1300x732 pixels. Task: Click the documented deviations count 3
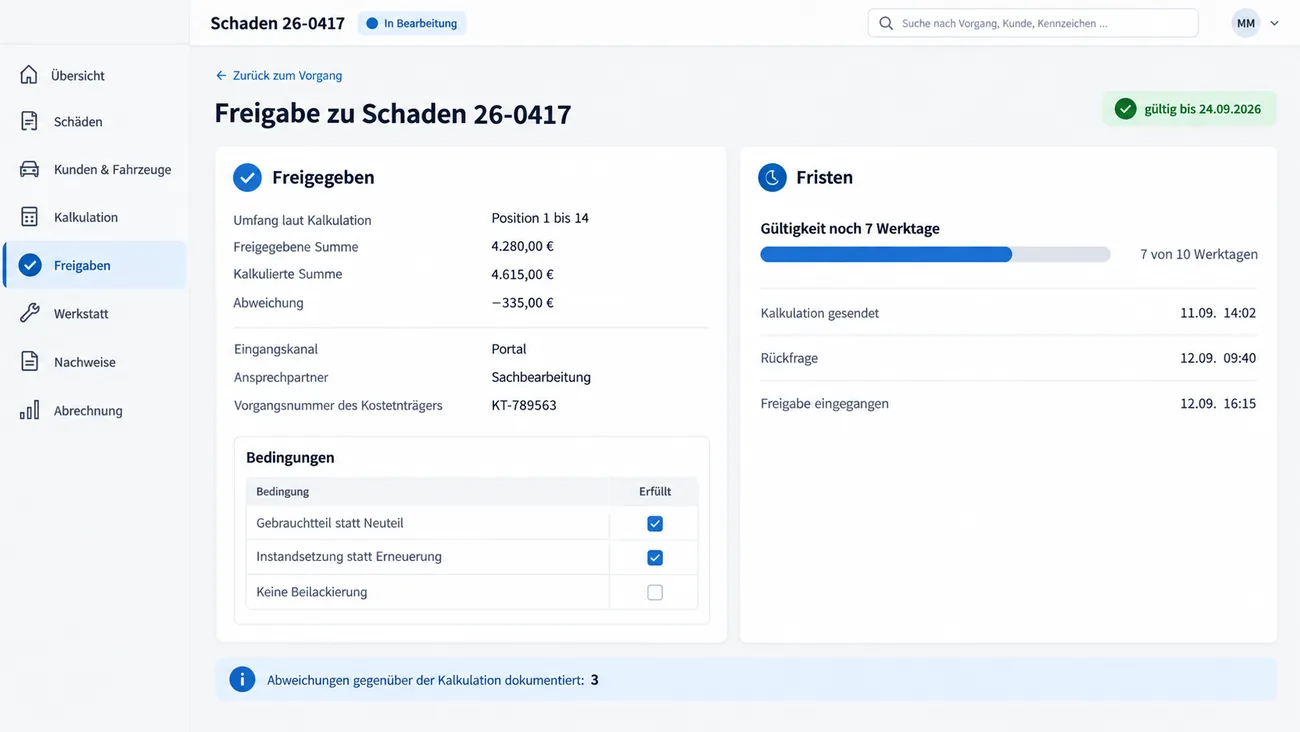[594, 680]
